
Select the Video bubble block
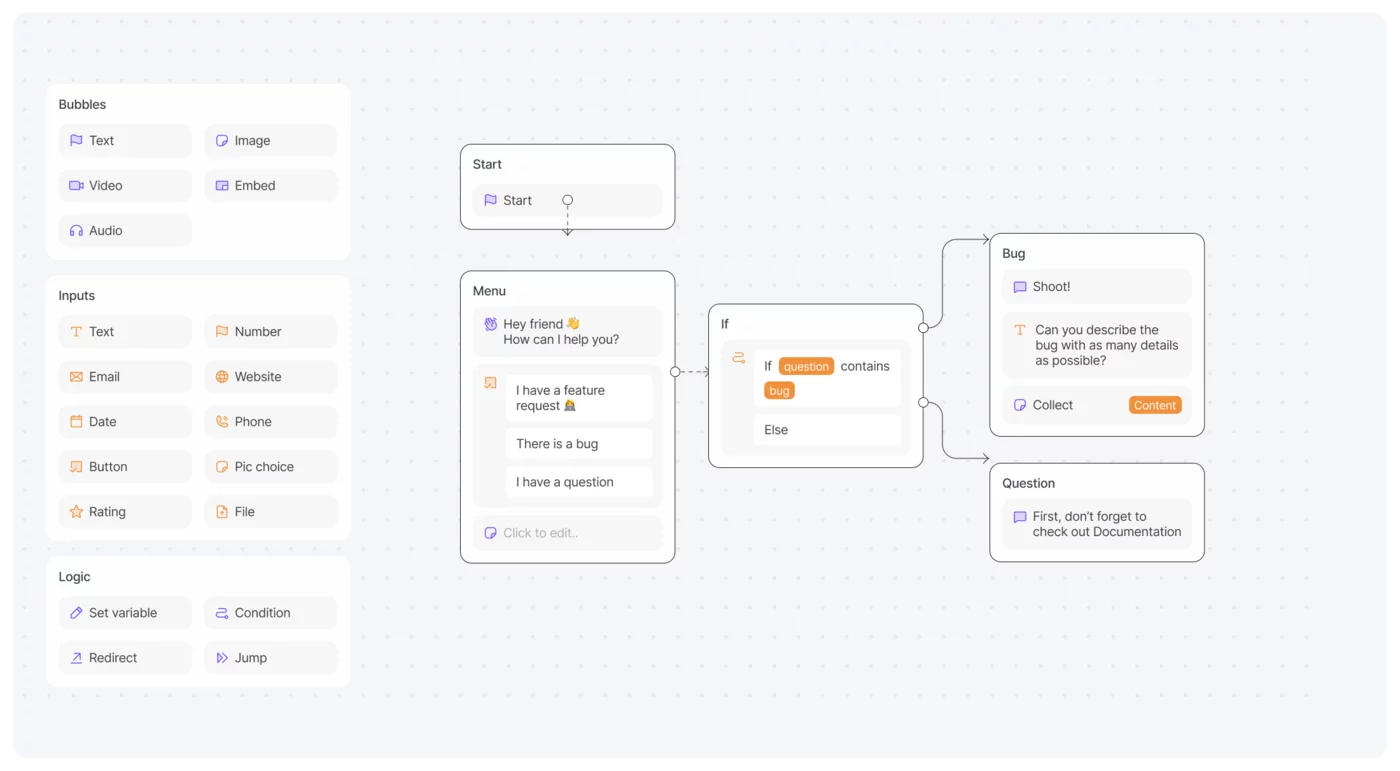click(124, 186)
